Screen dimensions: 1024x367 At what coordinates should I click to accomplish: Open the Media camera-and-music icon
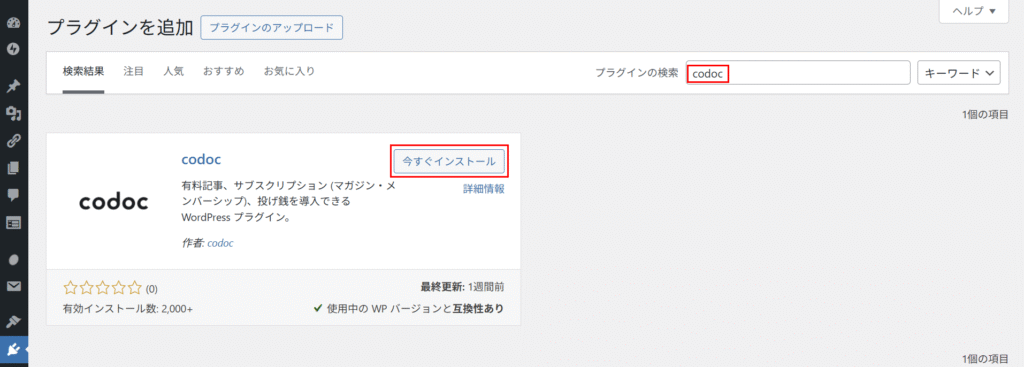[x=14, y=114]
